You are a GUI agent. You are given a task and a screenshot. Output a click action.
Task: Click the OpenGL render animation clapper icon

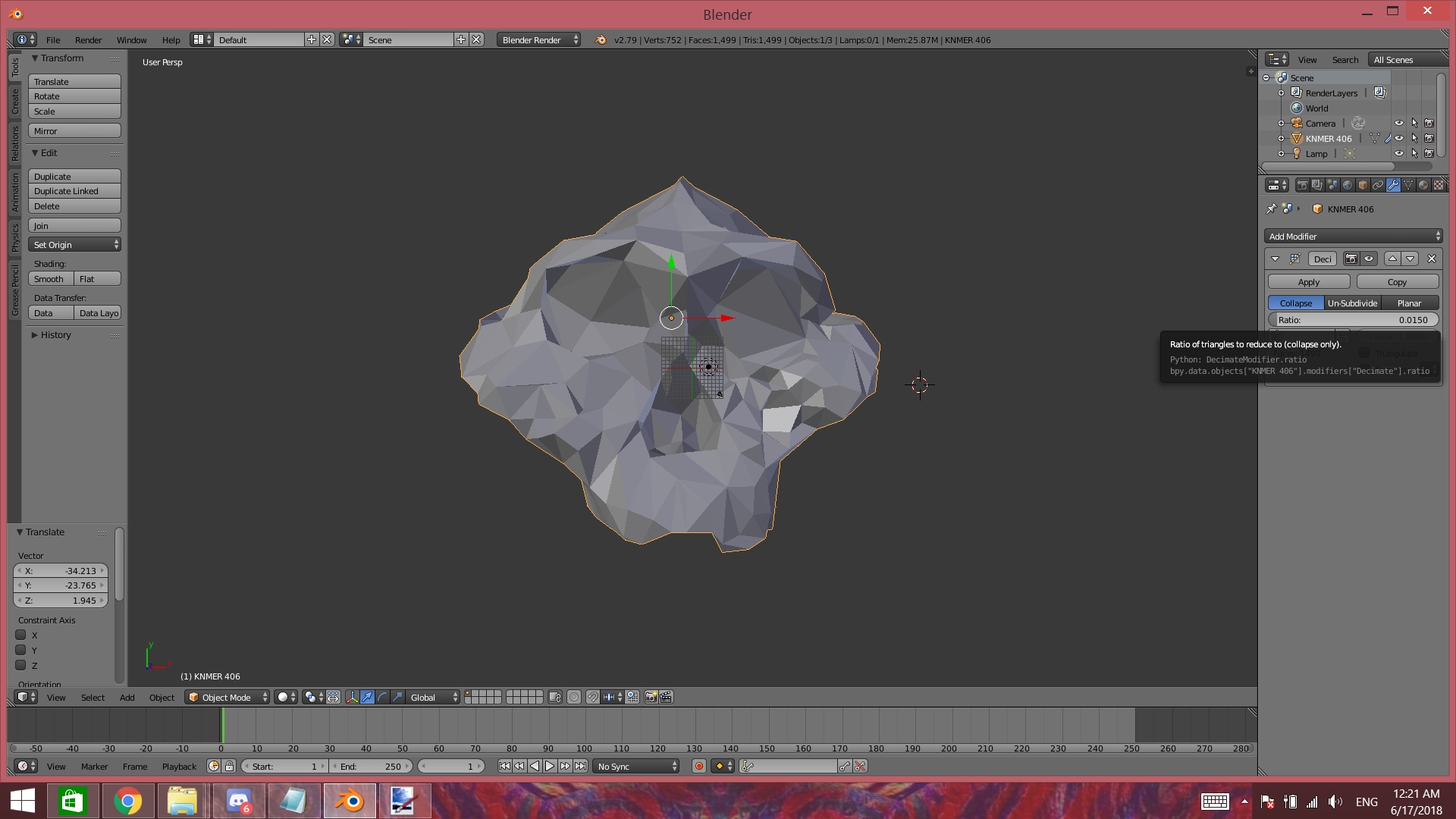[x=666, y=697]
